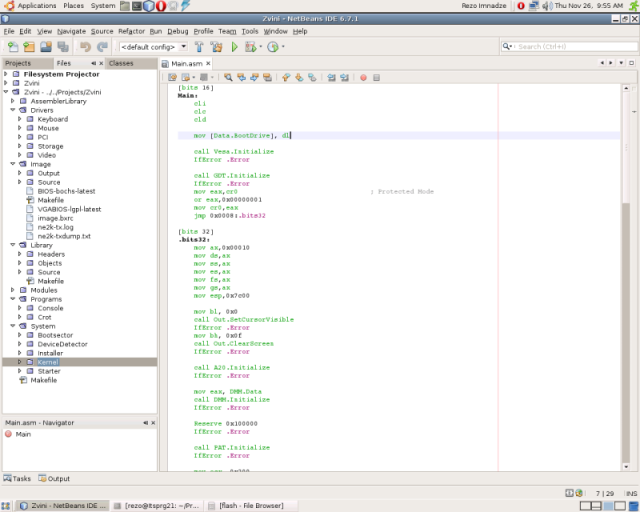This screenshot has width=640, height=512.
Task: Expand the Filesystem Projector project node
Action: [6, 74]
